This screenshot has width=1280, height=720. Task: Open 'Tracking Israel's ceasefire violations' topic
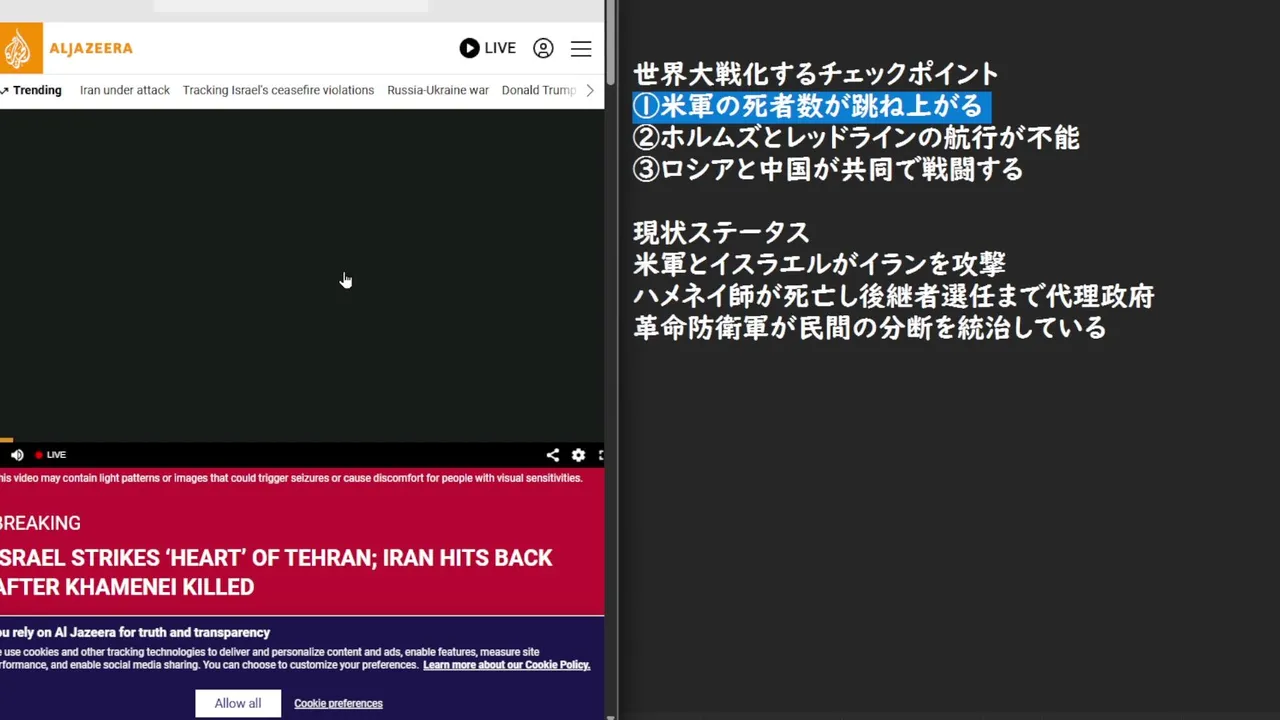click(278, 90)
